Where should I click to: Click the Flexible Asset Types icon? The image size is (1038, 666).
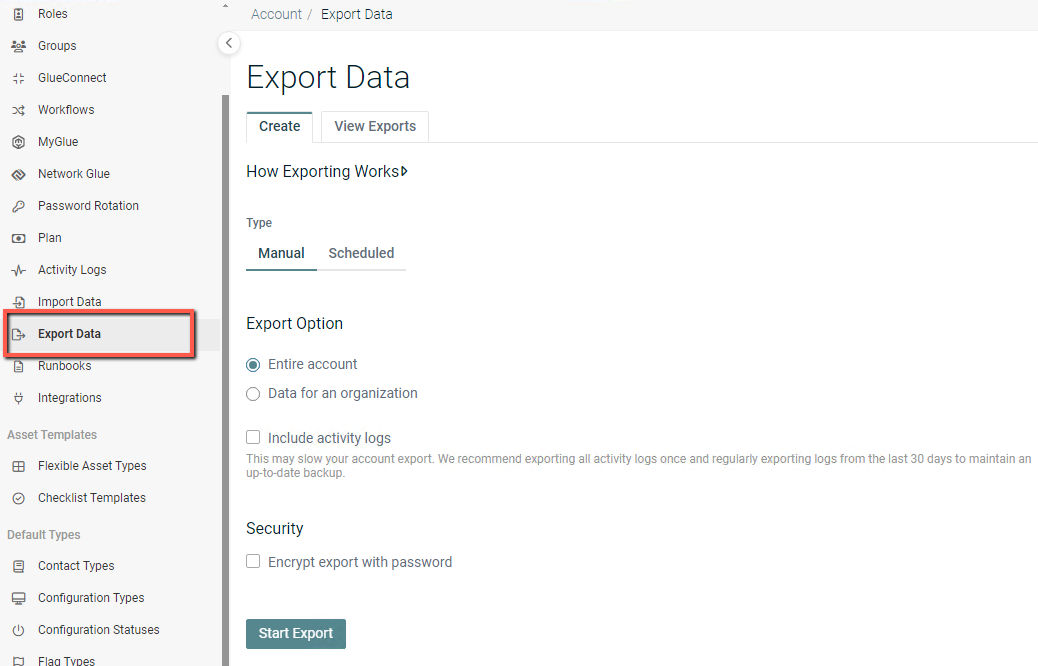pyautogui.click(x=17, y=465)
